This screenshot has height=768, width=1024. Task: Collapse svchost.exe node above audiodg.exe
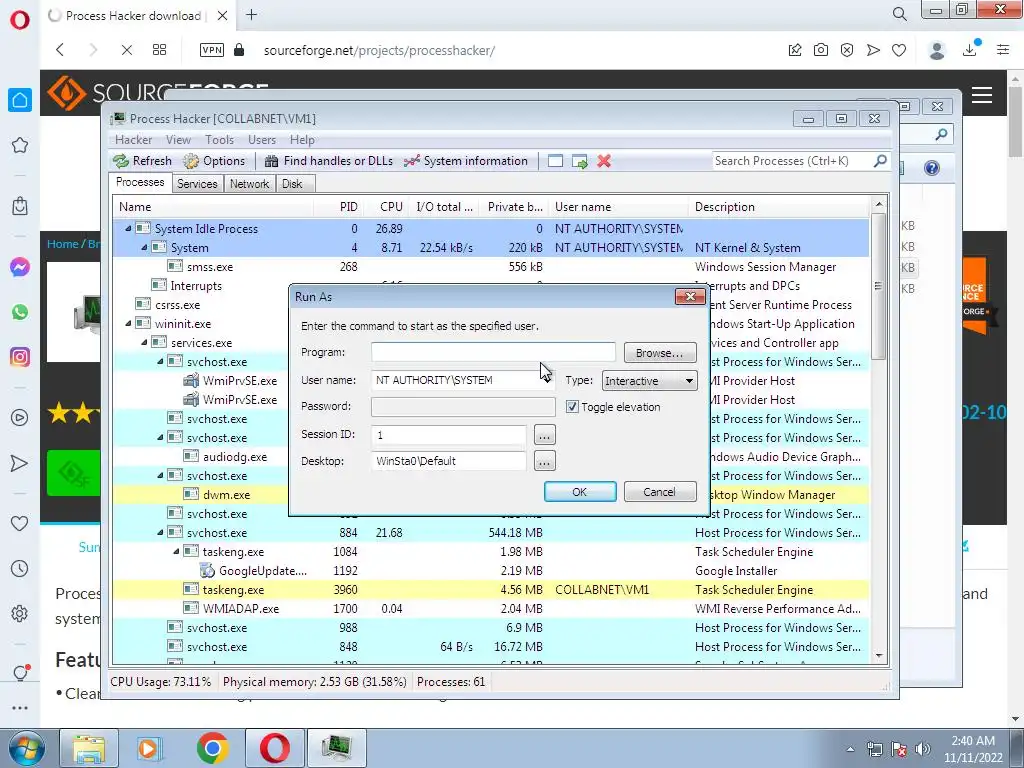tap(160, 438)
